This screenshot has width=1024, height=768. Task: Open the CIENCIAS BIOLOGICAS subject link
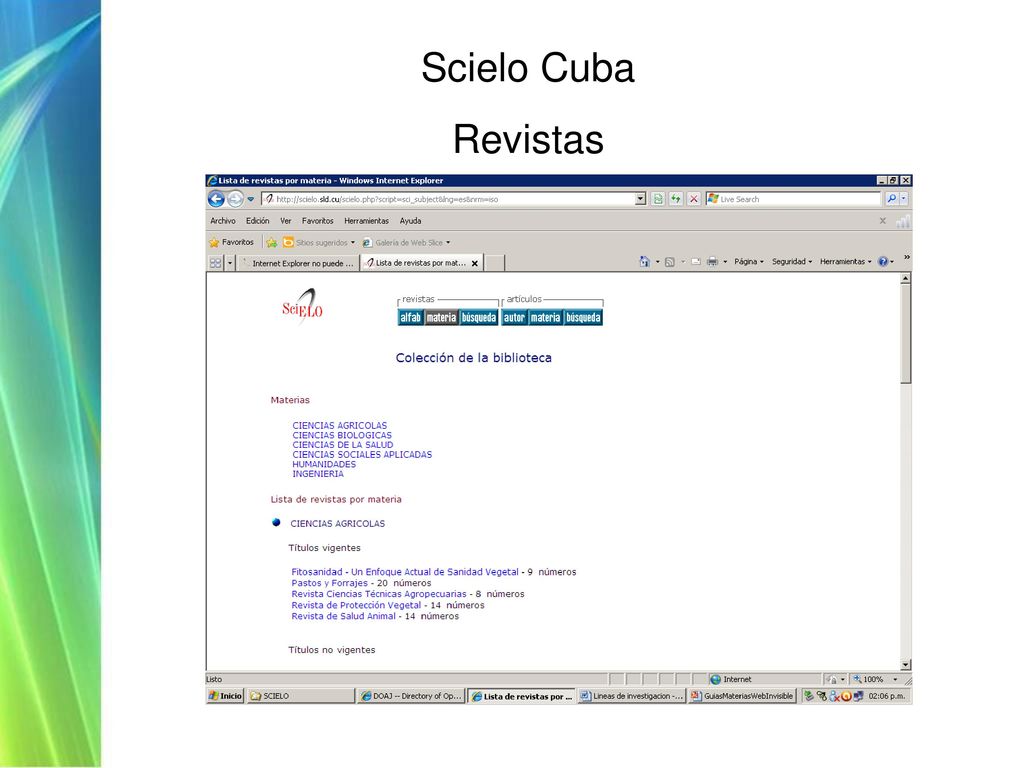(342, 435)
